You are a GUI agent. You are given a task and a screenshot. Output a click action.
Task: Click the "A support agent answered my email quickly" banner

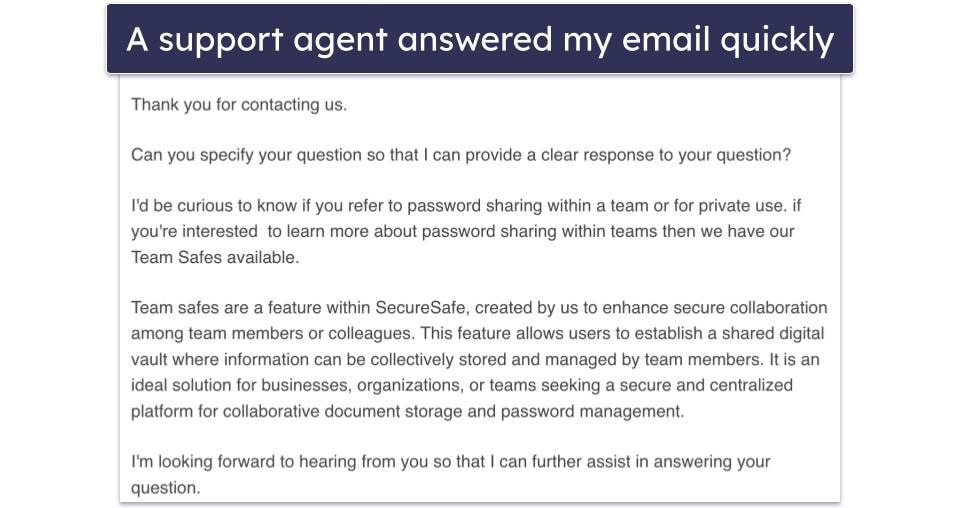pyautogui.click(x=479, y=39)
